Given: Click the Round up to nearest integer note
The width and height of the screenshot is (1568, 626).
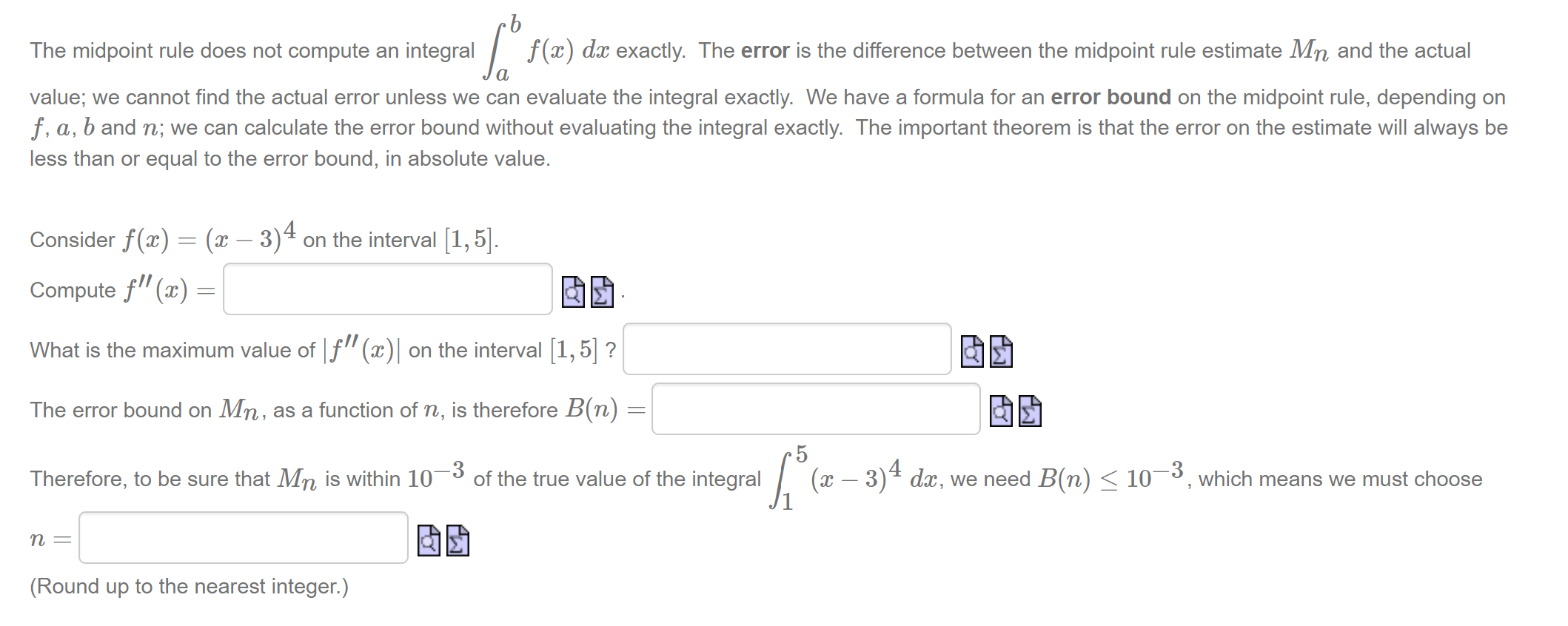Looking at the screenshot, I should [x=187, y=586].
